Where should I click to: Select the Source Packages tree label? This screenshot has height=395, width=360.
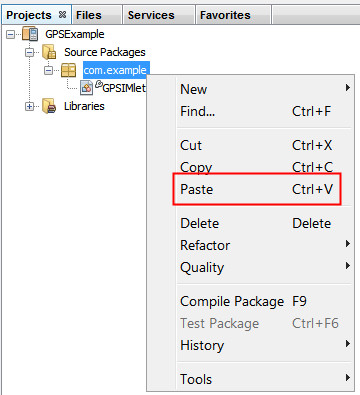tap(105, 52)
